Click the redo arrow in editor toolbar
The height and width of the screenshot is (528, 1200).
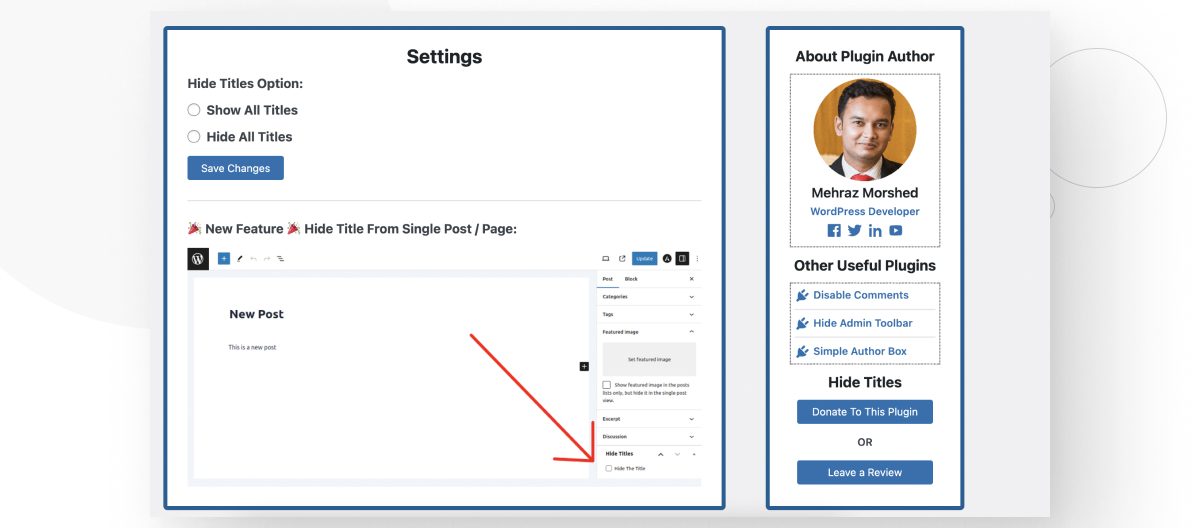tap(267, 258)
